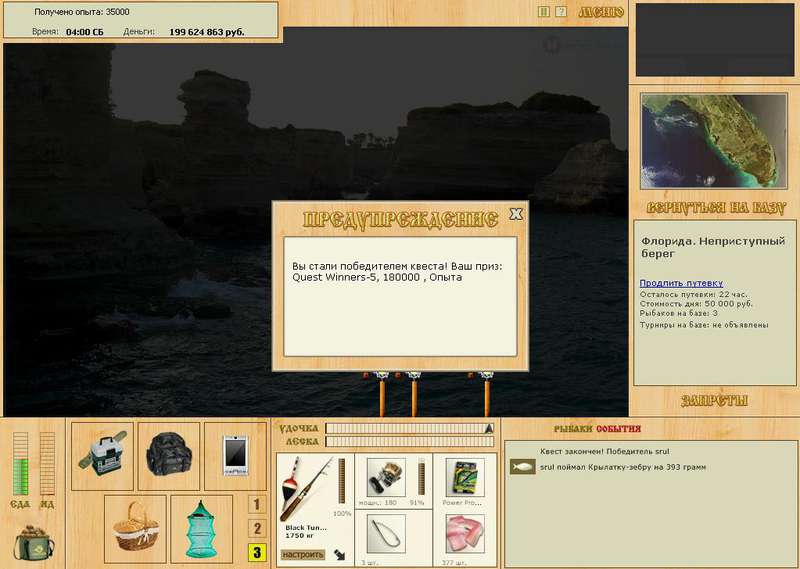
Task: Open the wicker food basket
Action: coord(135,529)
